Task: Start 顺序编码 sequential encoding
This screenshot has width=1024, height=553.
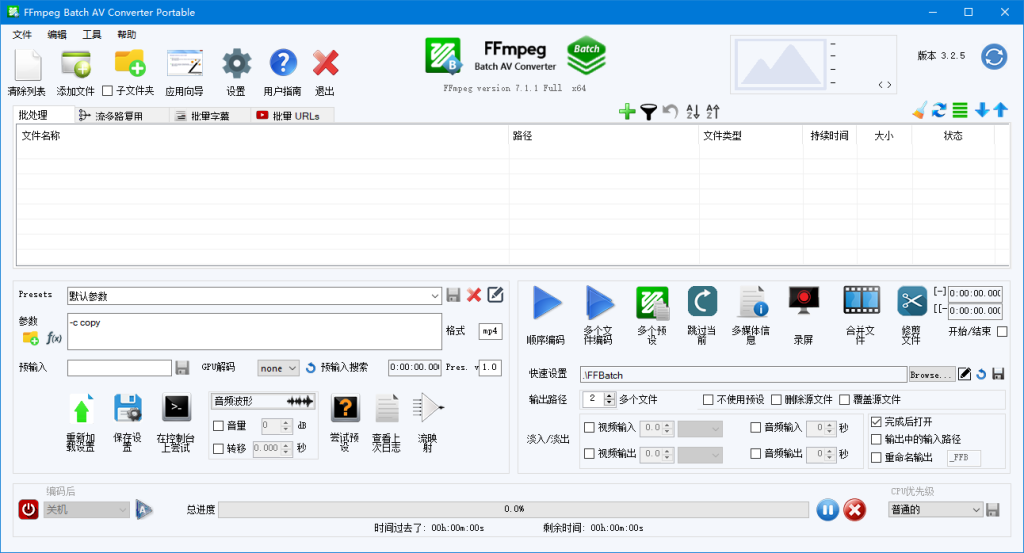Action: coord(546,303)
